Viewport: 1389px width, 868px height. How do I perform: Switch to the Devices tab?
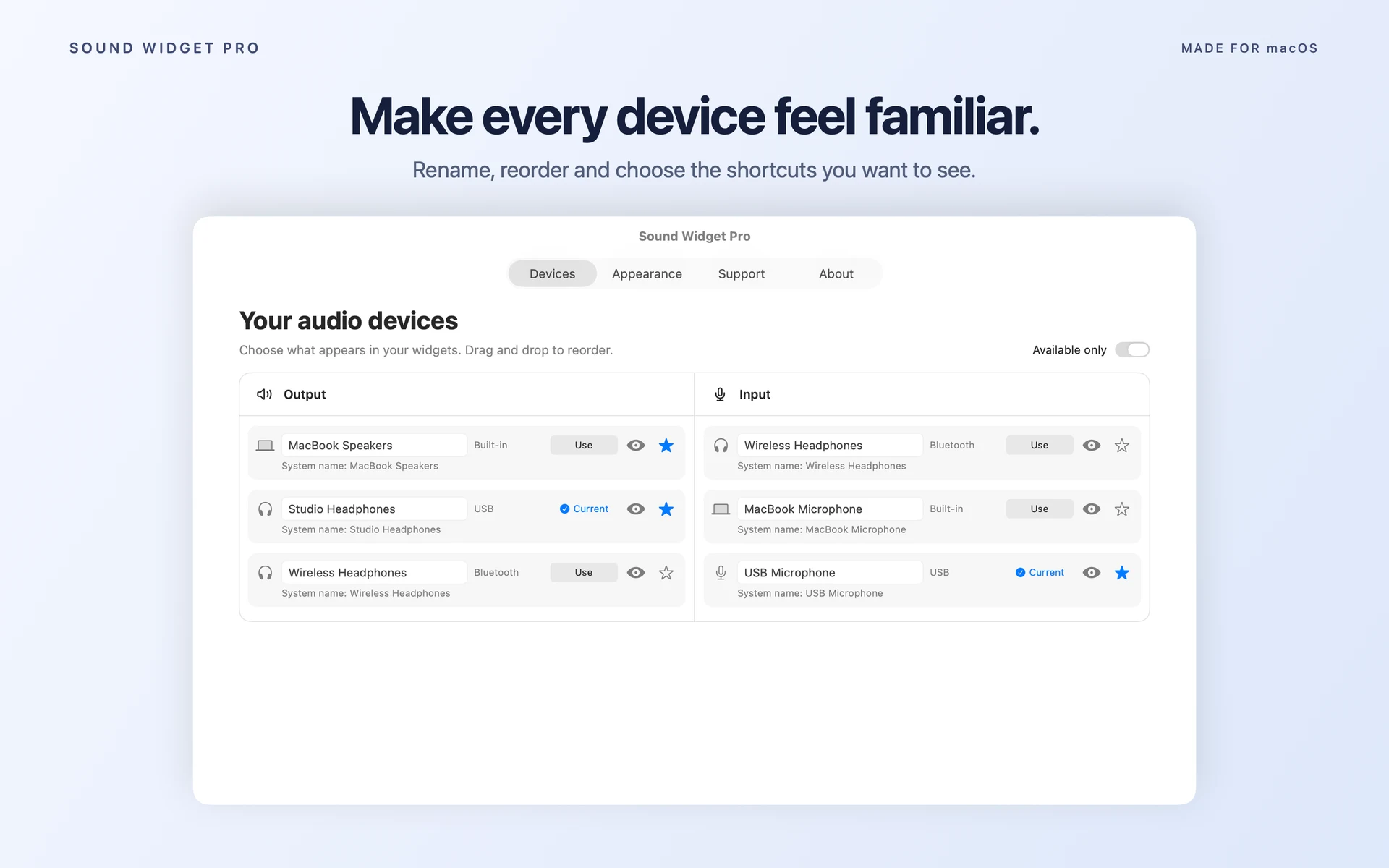pyautogui.click(x=553, y=274)
